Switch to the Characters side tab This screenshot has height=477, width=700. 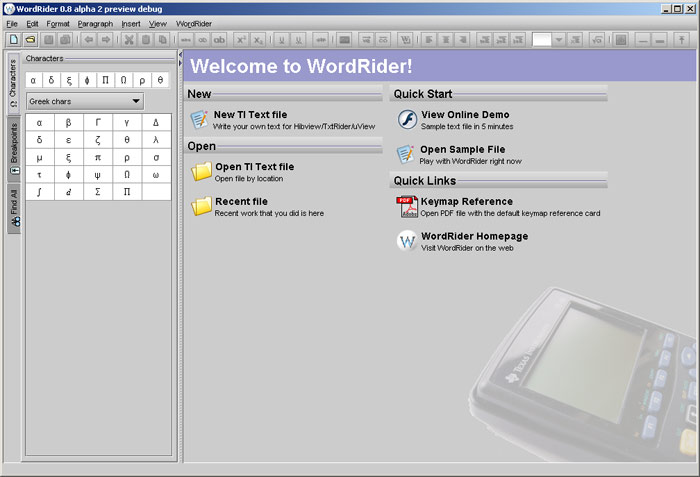click(x=13, y=83)
